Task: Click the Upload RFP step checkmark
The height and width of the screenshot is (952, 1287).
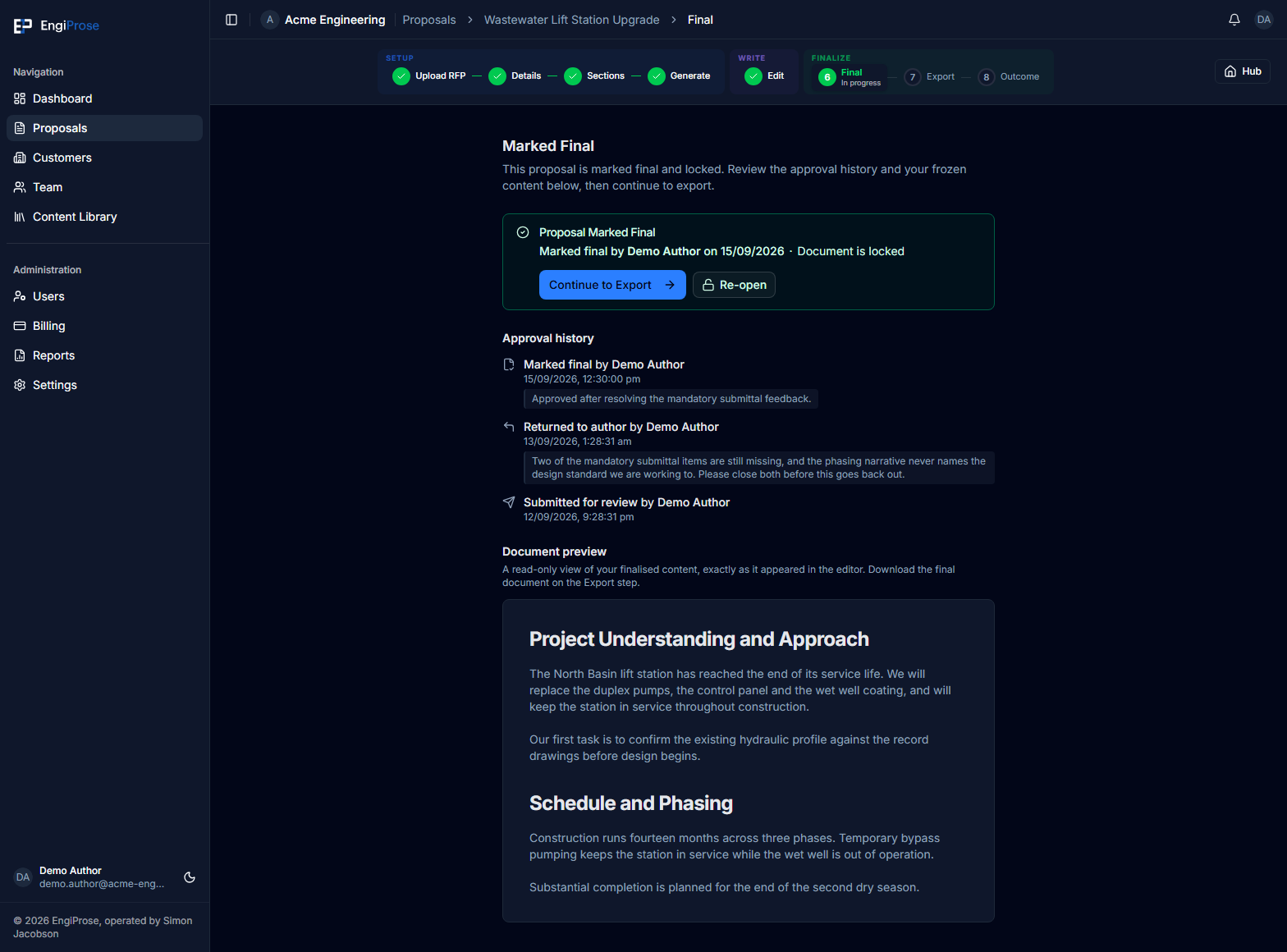Action: coord(401,76)
